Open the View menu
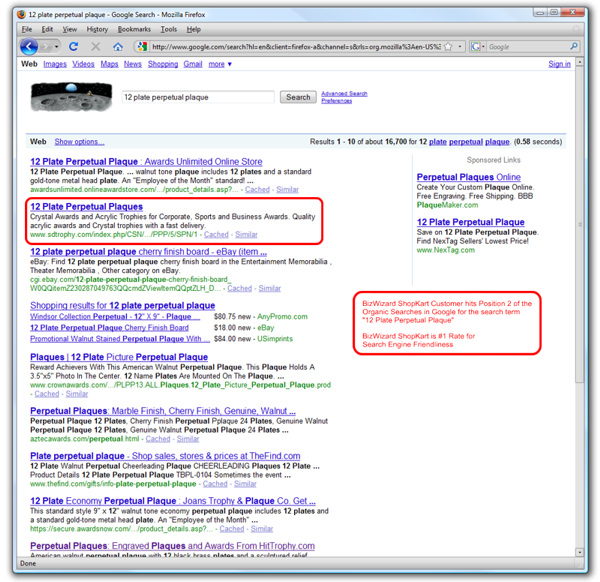Image resolution: width=600 pixels, height=582 pixels. pos(70,29)
